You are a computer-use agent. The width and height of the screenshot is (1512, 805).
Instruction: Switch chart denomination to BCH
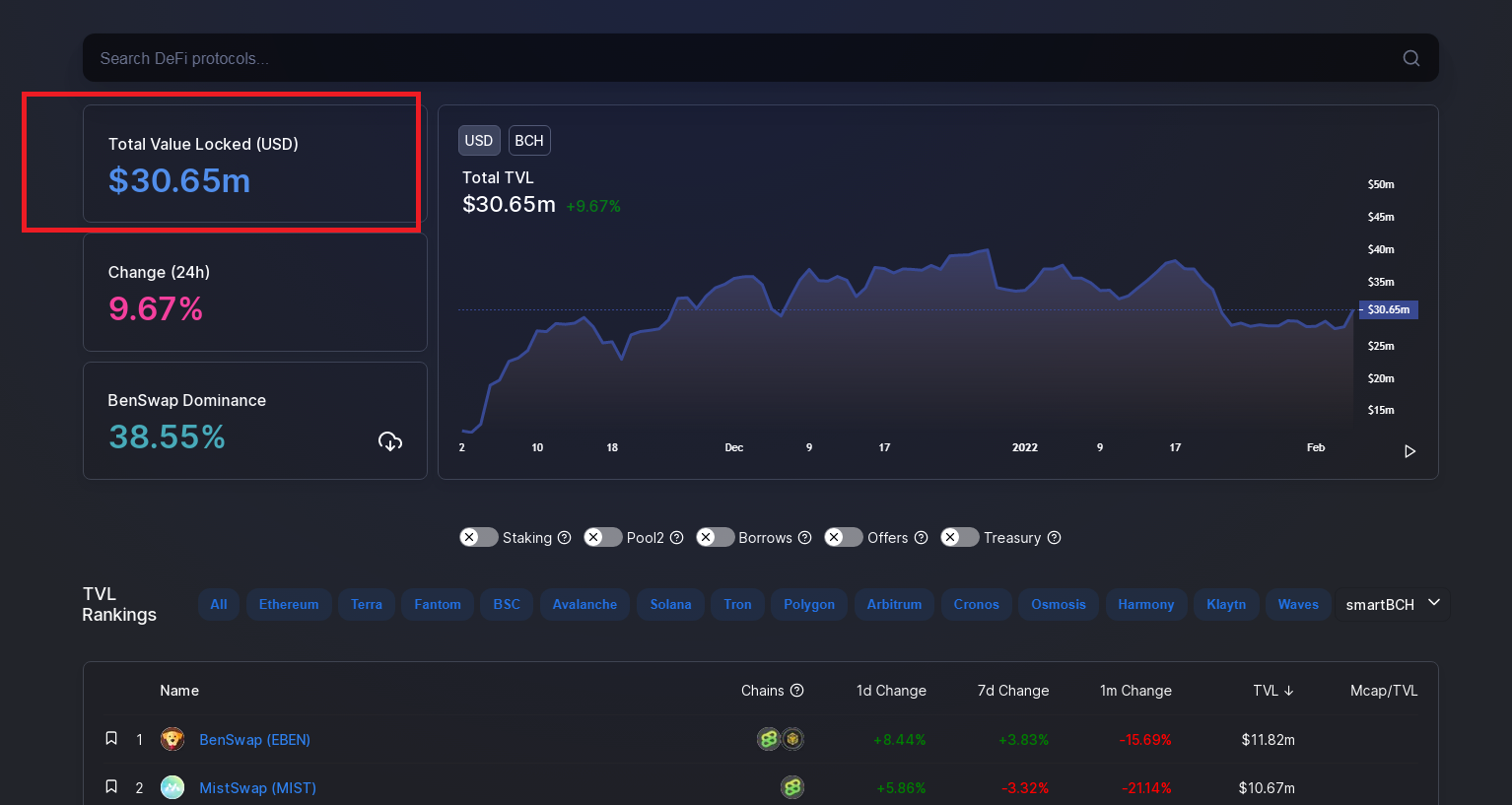(529, 141)
